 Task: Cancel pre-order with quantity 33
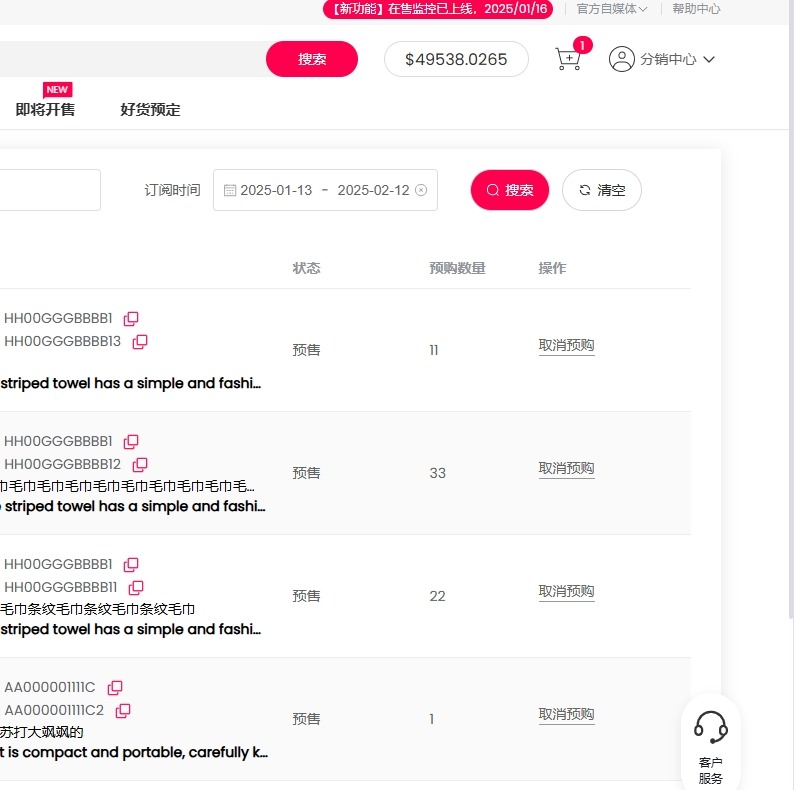click(566, 469)
